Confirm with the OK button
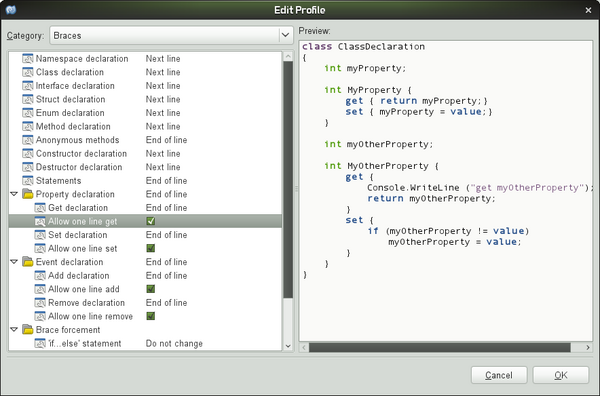The height and width of the screenshot is (396, 600). click(x=561, y=375)
